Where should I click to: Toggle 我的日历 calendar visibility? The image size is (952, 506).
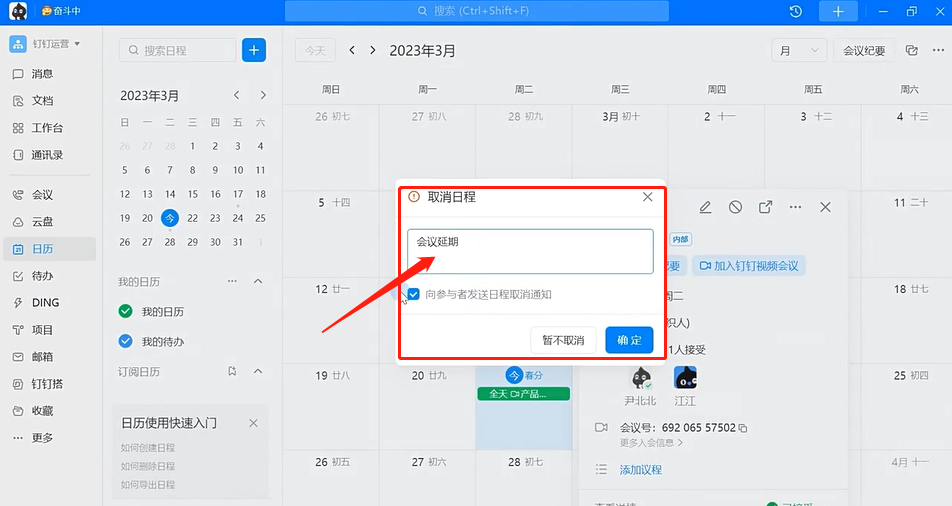[126, 312]
